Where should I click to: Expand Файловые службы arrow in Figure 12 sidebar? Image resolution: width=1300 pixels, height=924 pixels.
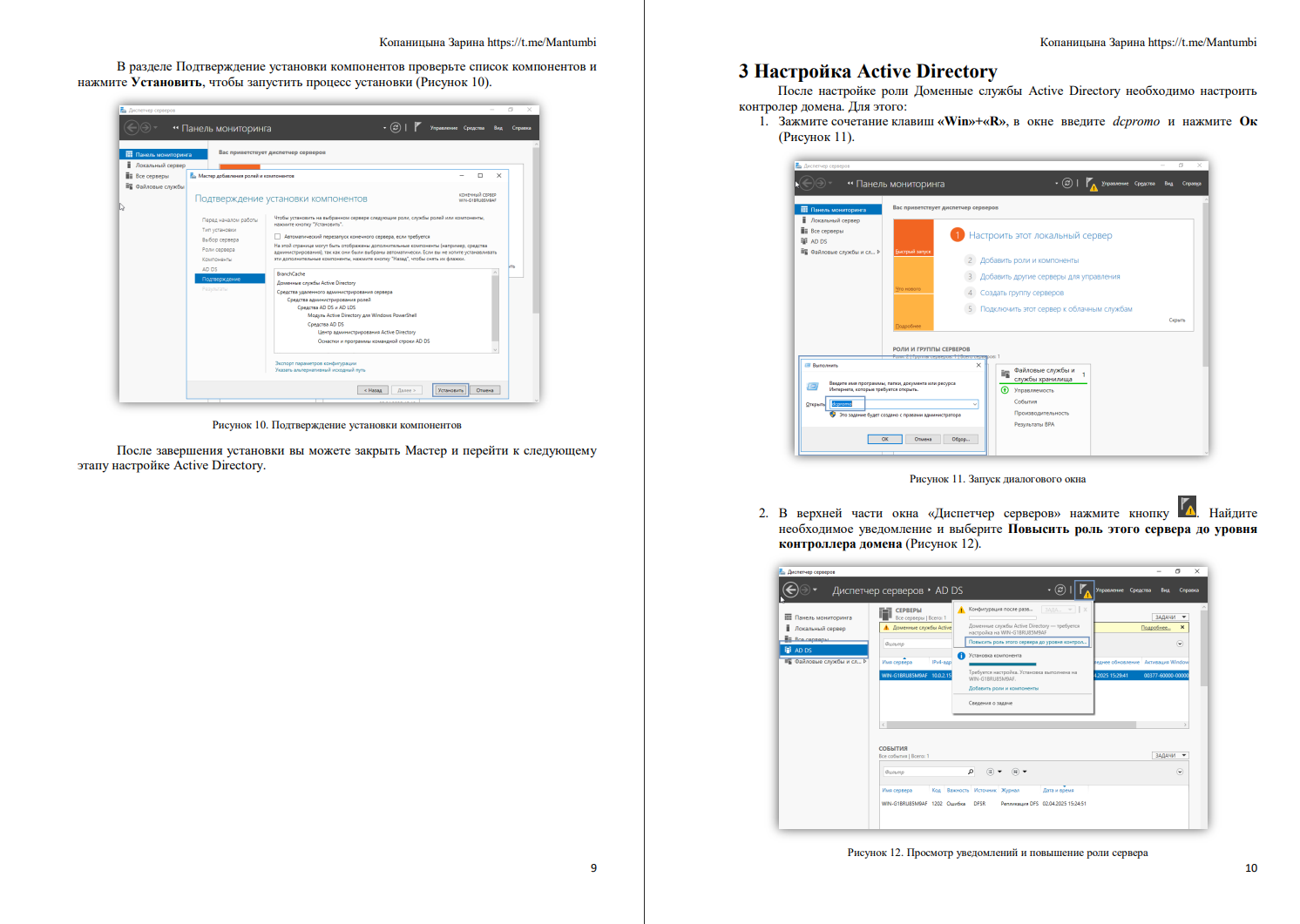coord(864,661)
